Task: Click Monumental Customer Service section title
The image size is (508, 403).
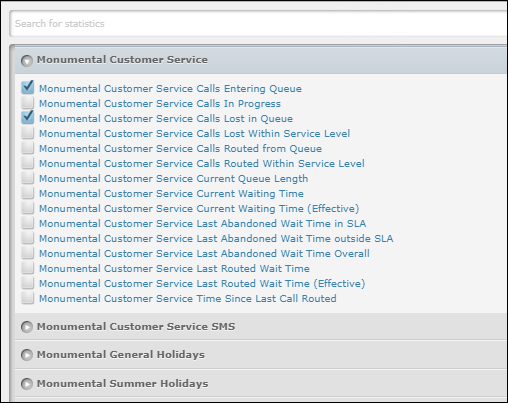Action: click(x=122, y=60)
